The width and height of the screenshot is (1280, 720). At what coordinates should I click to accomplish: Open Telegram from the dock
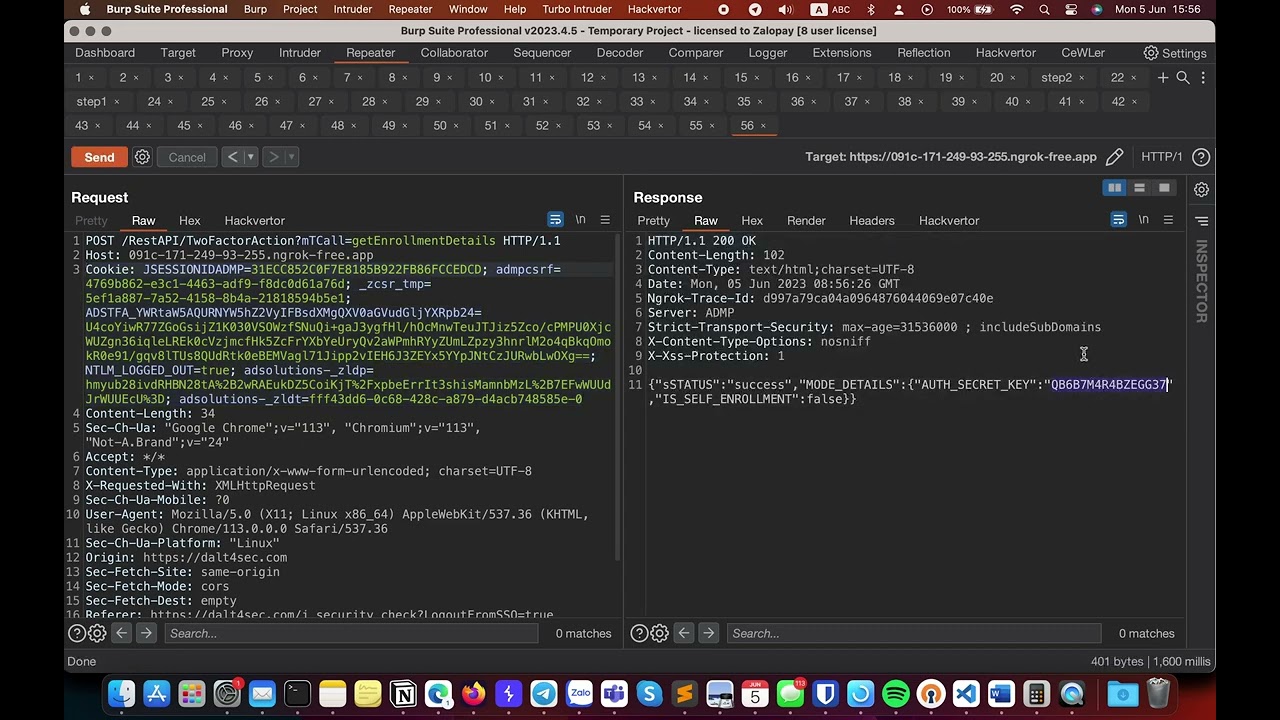tap(544, 693)
